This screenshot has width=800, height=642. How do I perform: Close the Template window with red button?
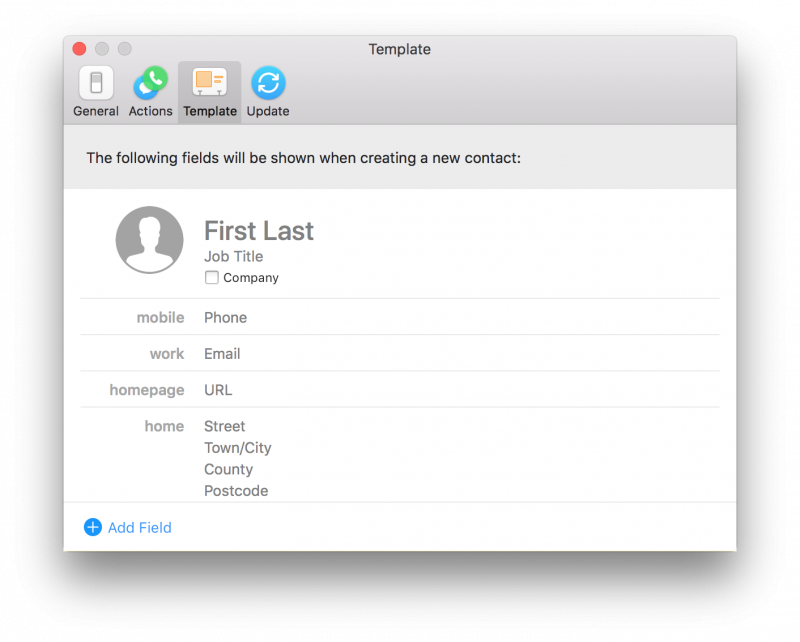[80, 48]
